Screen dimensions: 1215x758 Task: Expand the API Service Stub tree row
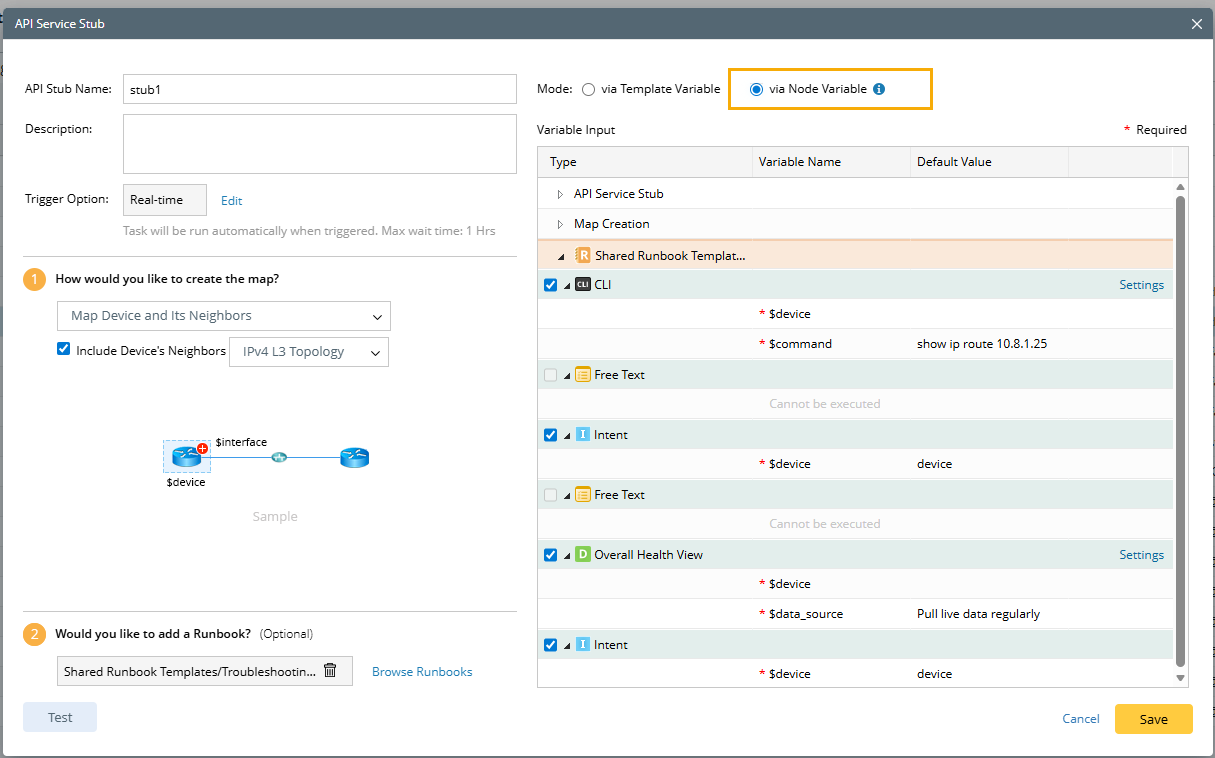tap(560, 194)
